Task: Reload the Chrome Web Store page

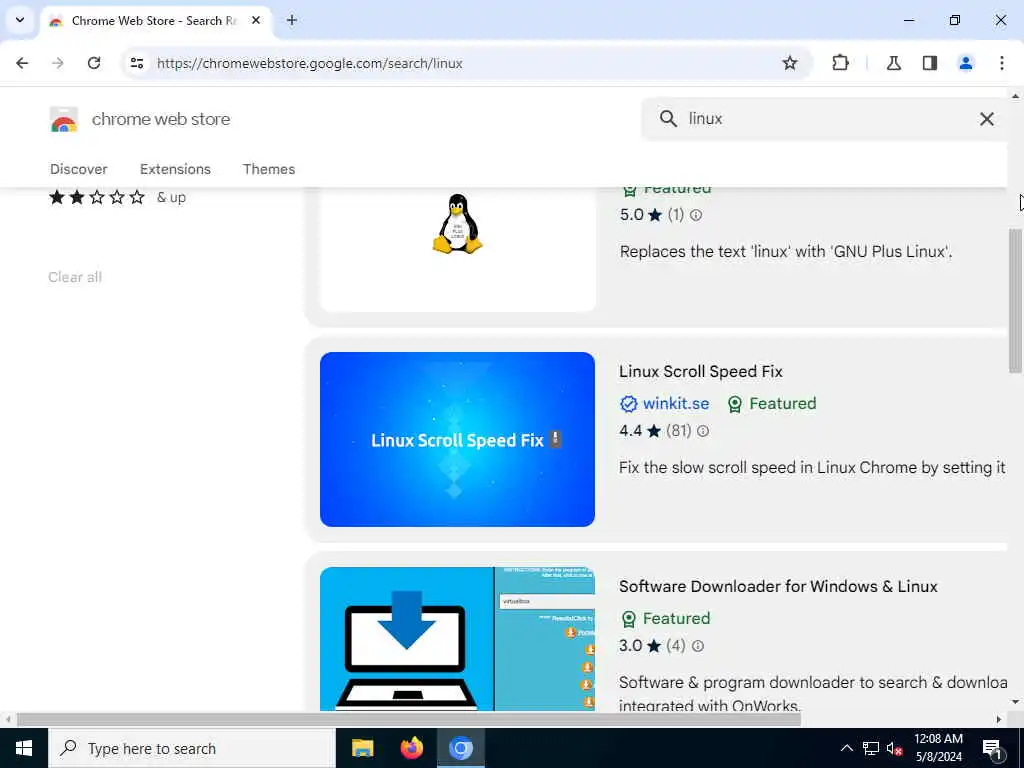Action: pyautogui.click(x=94, y=63)
